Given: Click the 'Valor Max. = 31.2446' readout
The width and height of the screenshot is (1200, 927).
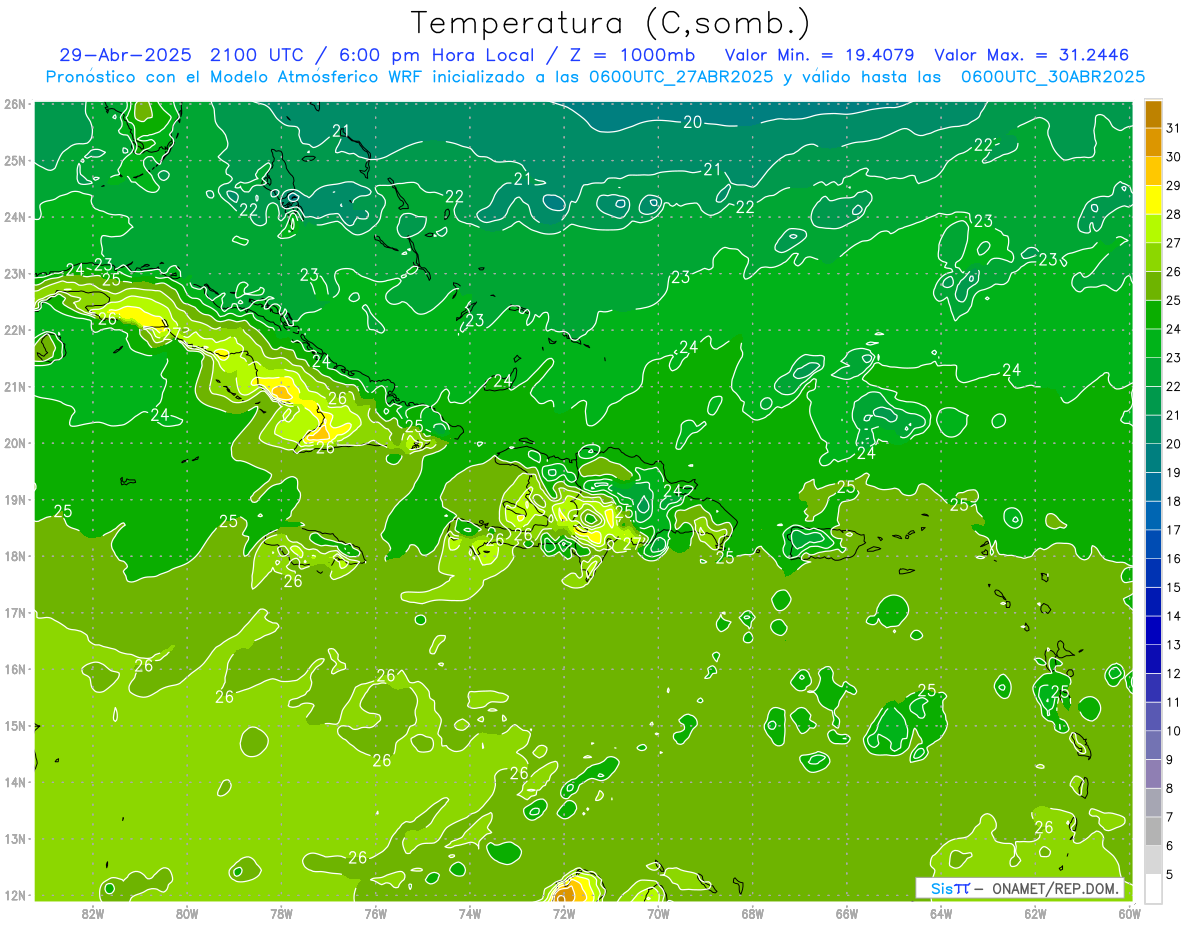Looking at the screenshot, I should click(x=1031, y=55).
